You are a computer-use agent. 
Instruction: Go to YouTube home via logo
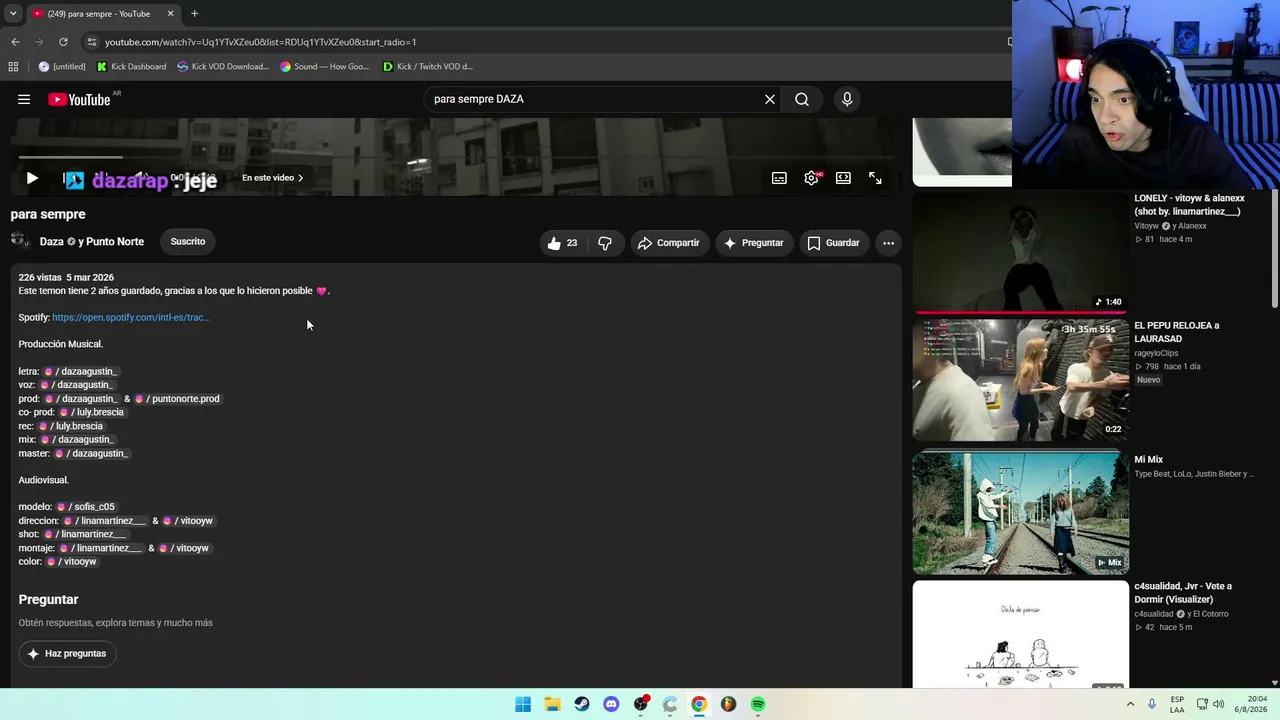[x=79, y=99]
